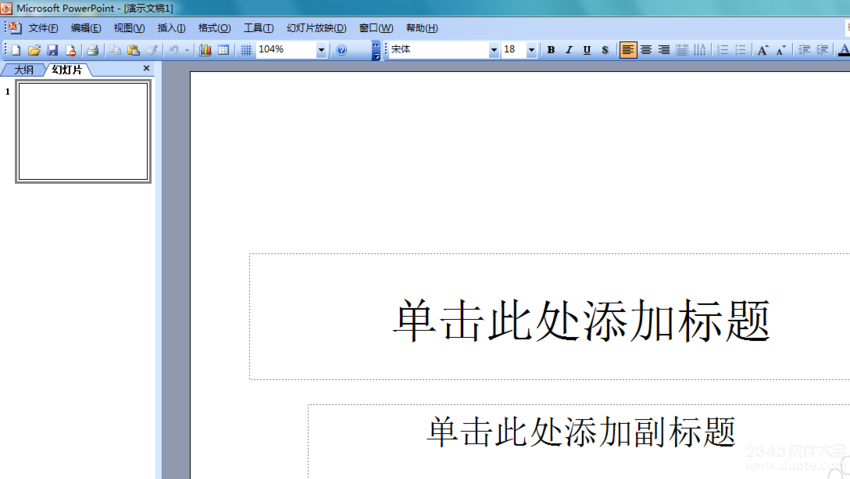Decrease the indent level
Screen dimensions: 850x479
(x=804, y=50)
